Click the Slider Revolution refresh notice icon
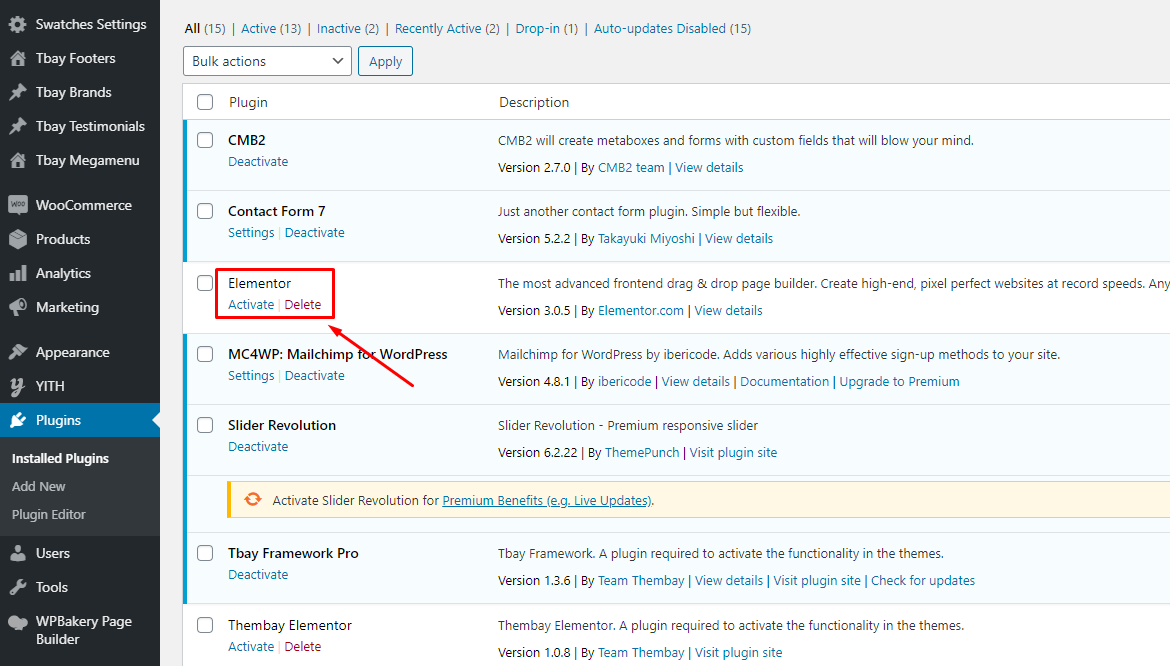Viewport: 1170px width, 666px height. pos(253,500)
